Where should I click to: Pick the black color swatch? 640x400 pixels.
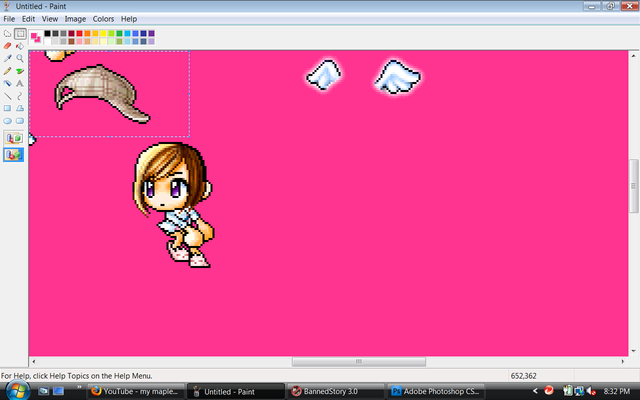click(47, 33)
